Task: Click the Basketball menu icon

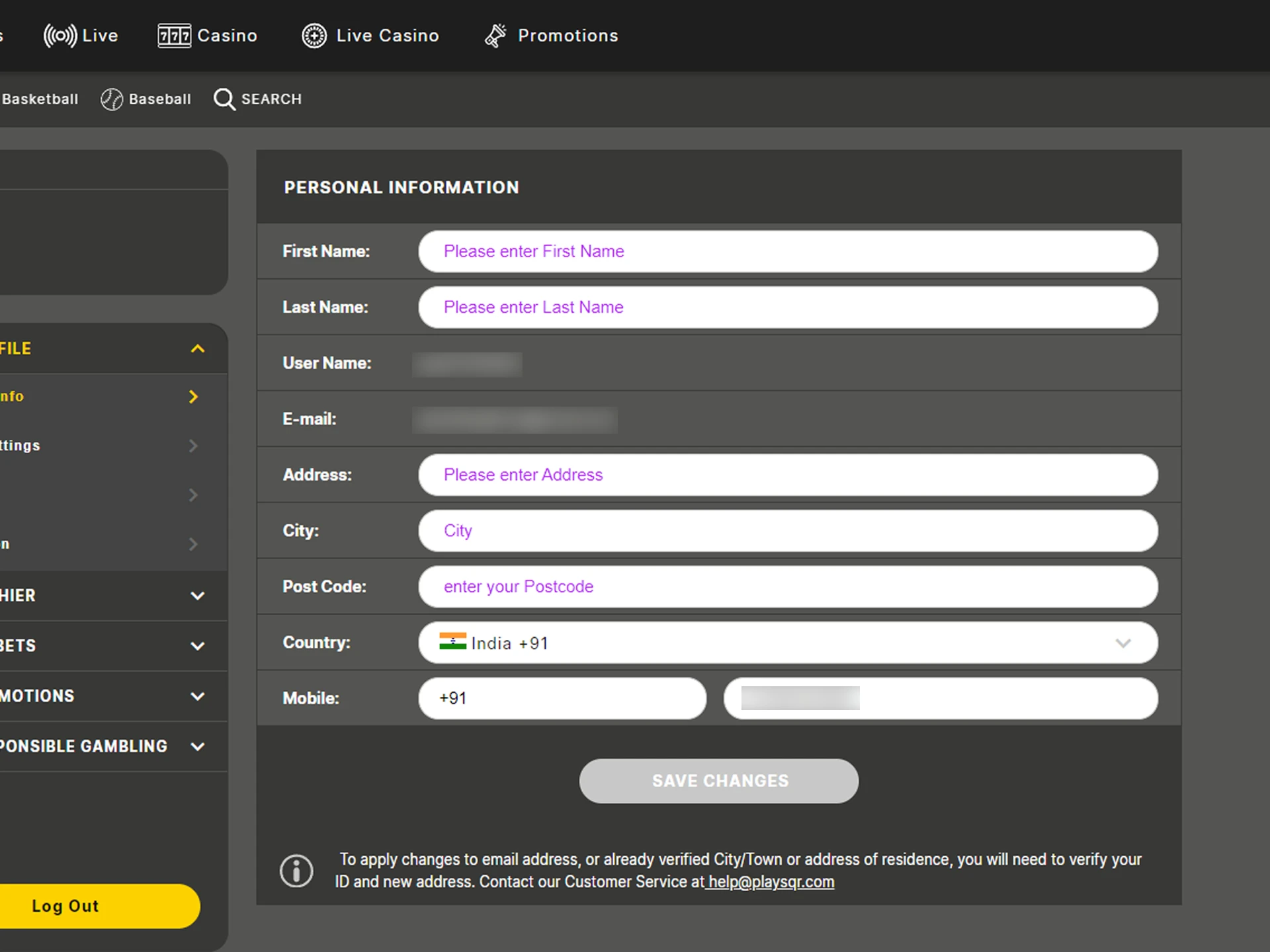Action: [40, 99]
